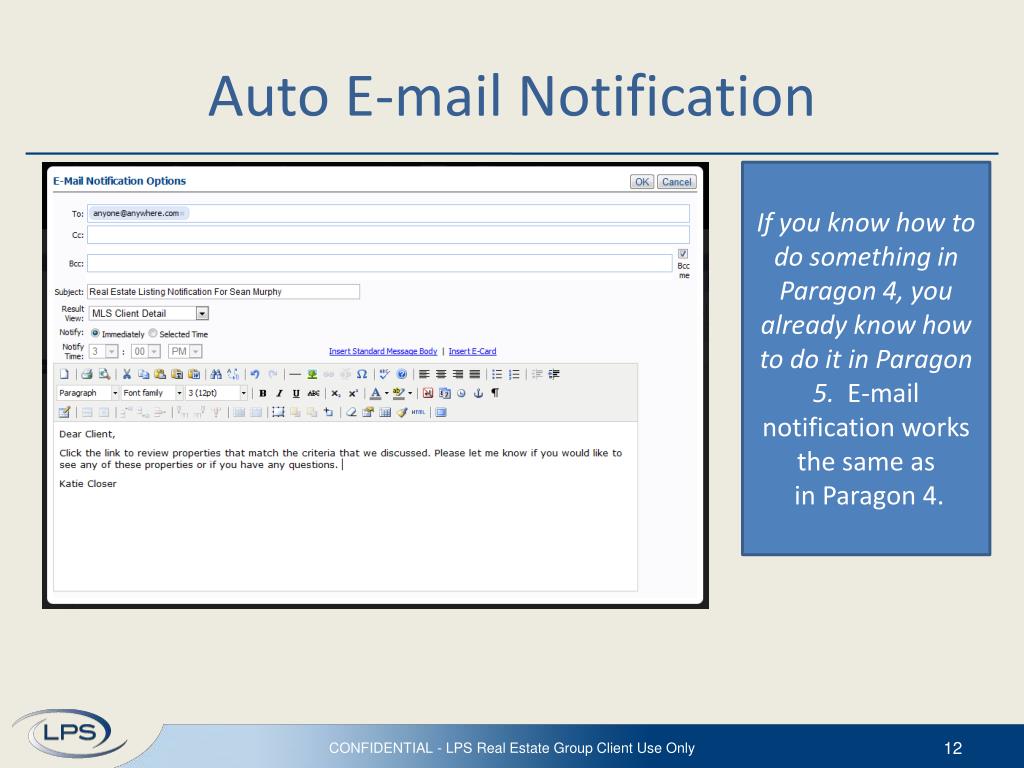This screenshot has height=768, width=1024.
Task: Align text left
Action: pyautogui.click(x=424, y=374)
